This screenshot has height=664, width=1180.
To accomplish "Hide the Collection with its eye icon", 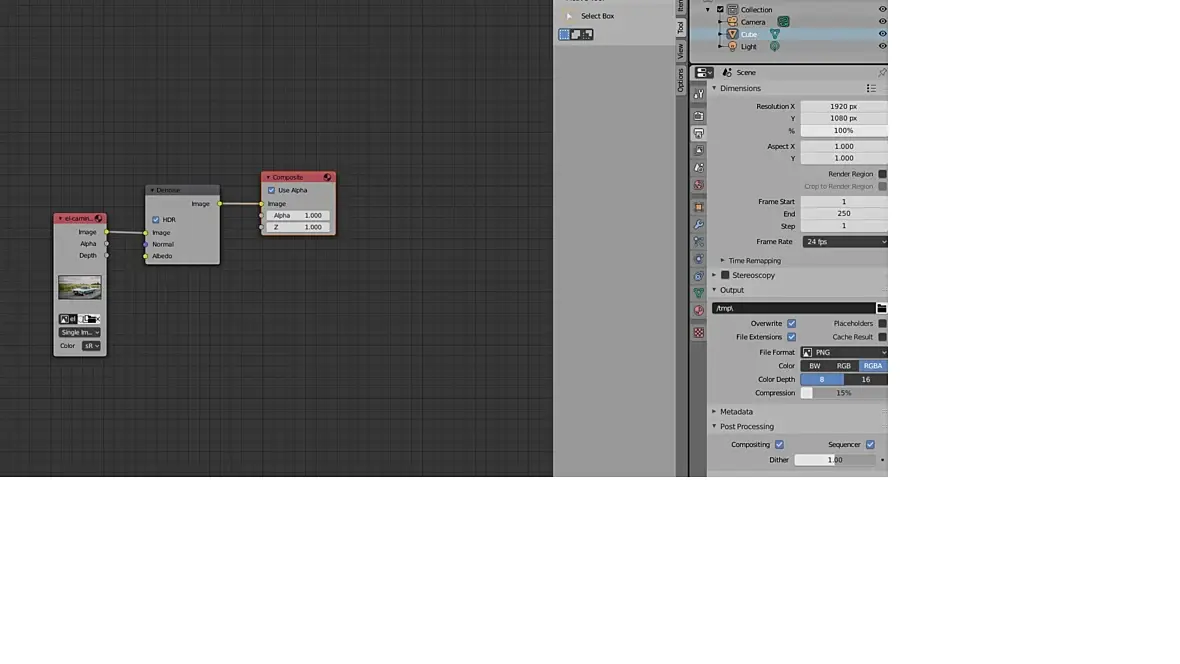I will [882, 10].
